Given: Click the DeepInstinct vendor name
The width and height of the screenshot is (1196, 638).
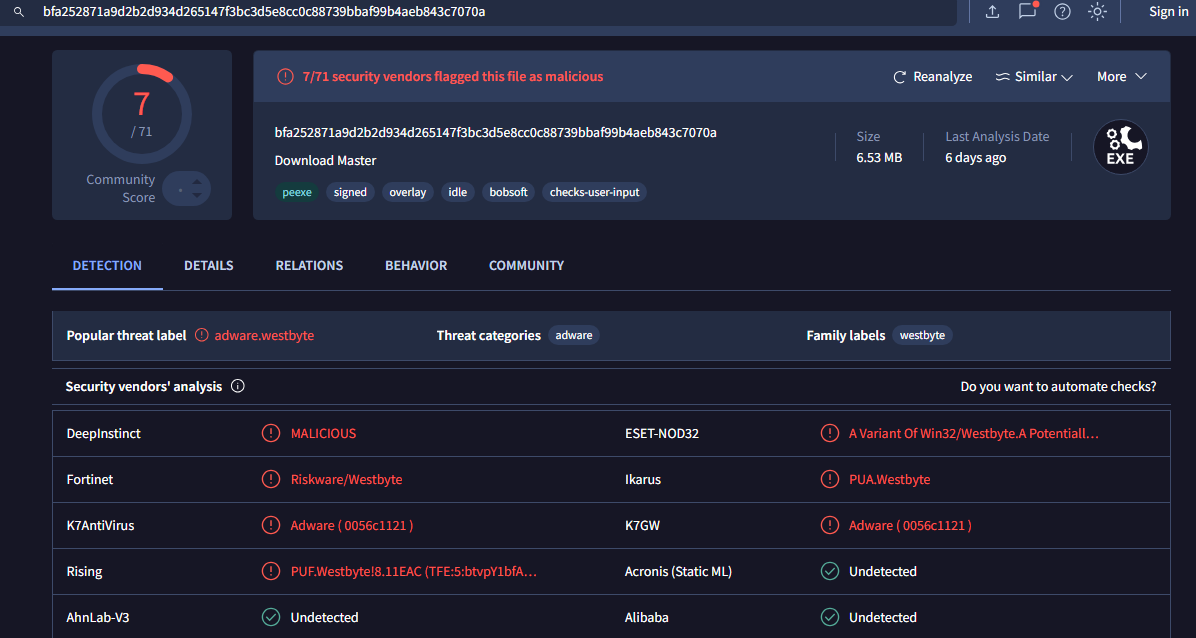Looking at the screenshot, I should (x=104, y=433).
